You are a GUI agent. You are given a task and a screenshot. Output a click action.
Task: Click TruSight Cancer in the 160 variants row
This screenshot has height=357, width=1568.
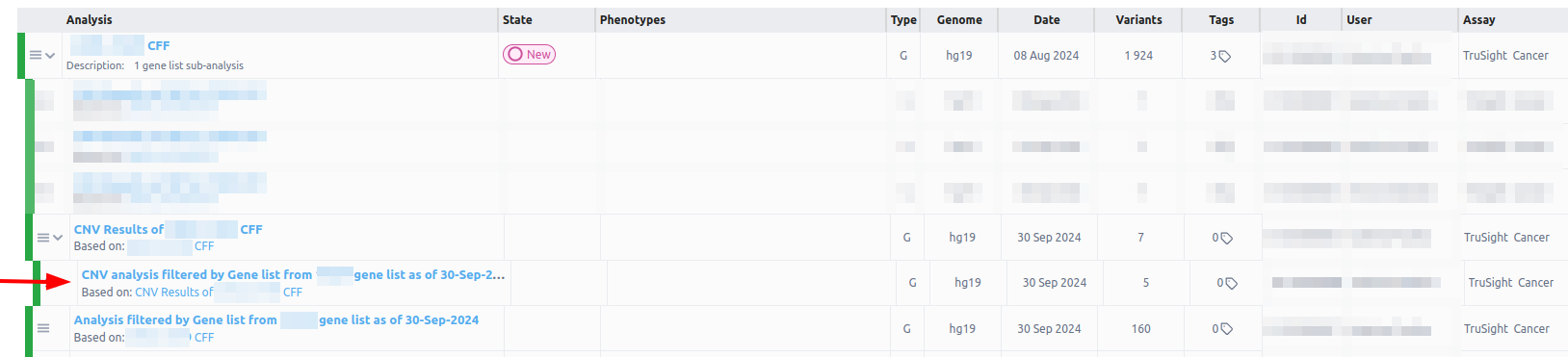[1506, 329]
